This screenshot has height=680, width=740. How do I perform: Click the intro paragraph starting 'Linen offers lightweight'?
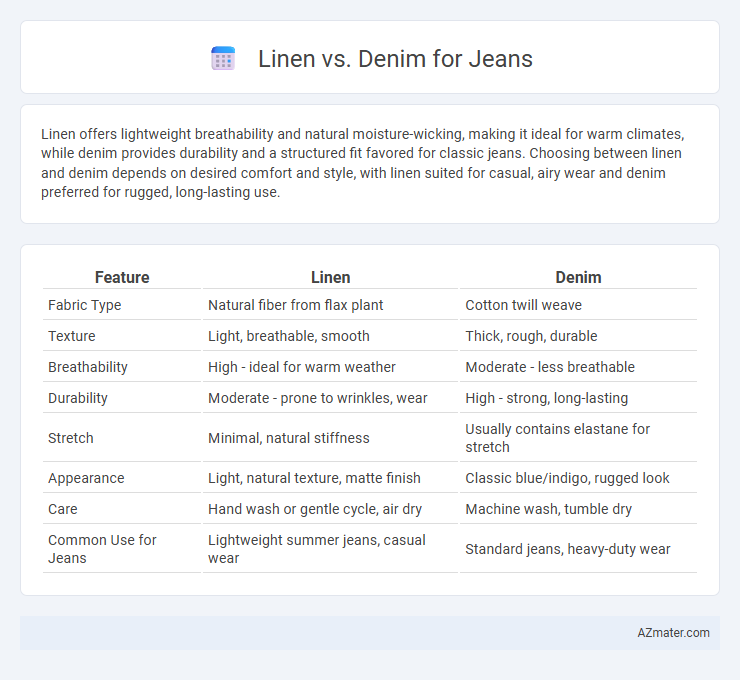coord(363,163)
